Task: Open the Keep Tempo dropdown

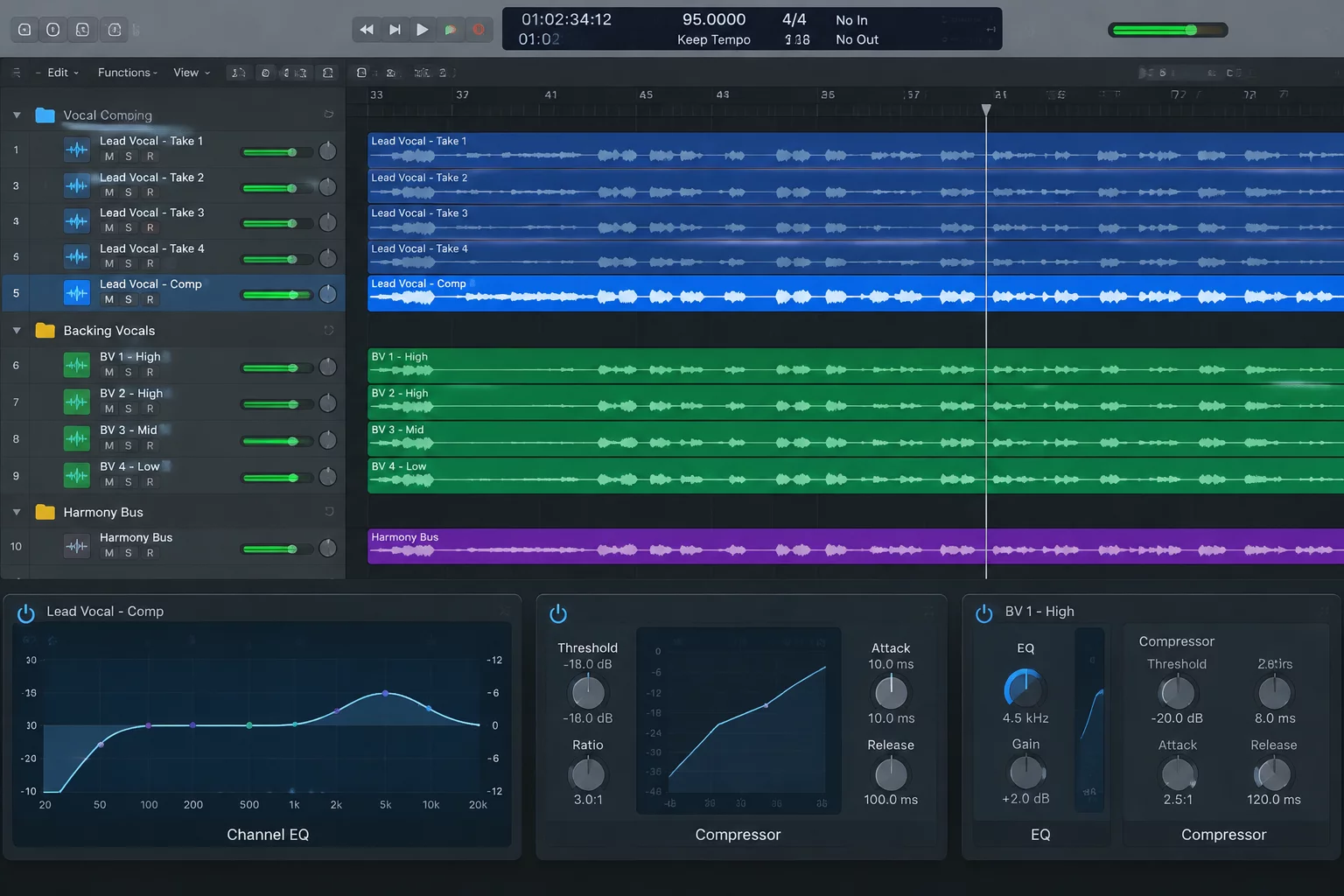Action: (714, 39)
